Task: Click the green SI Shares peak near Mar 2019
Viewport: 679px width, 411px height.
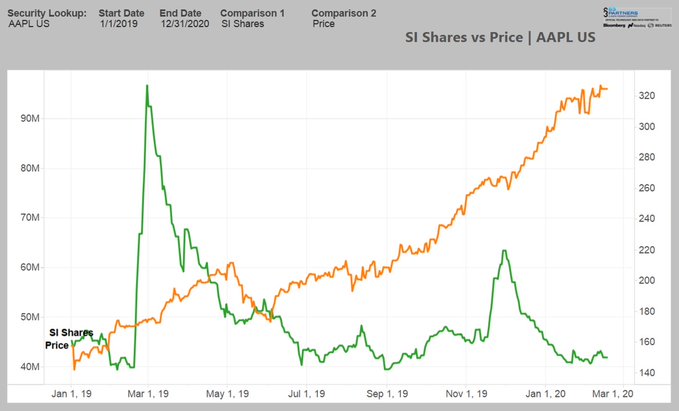Action: [147, 87]
